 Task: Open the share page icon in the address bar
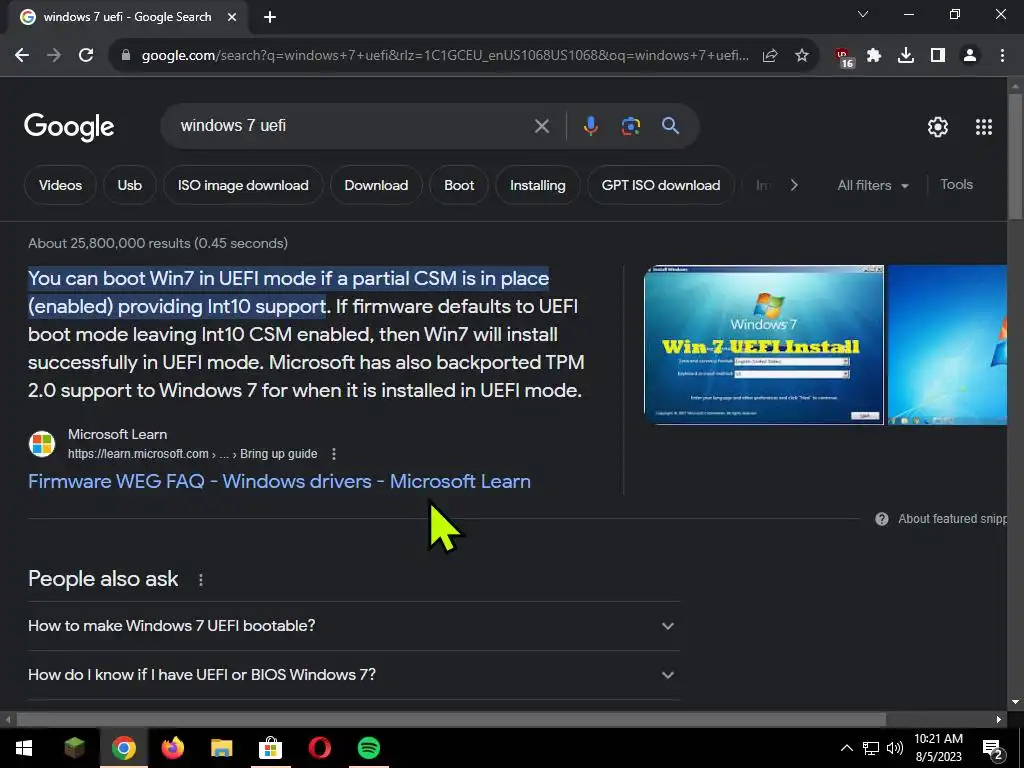coord(770,56)
